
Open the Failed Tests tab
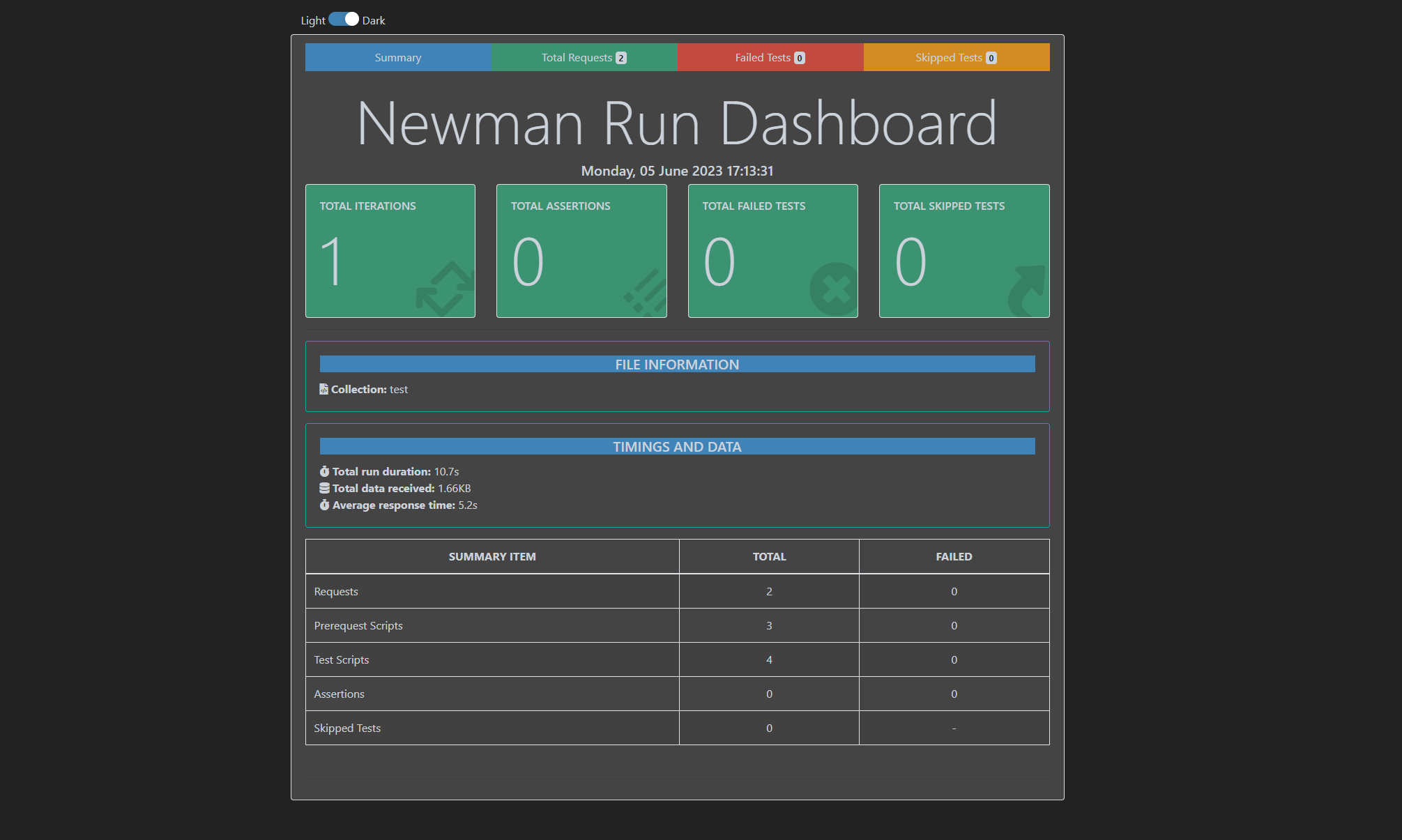770,57
